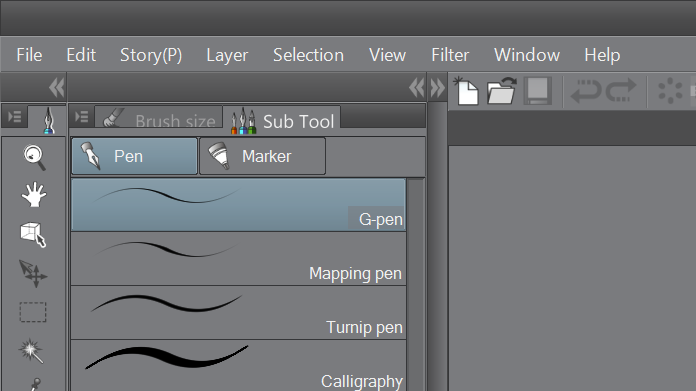The image size is (696, 391).
Task: Open the Filter menu
Action: click(x=450, y=55)
